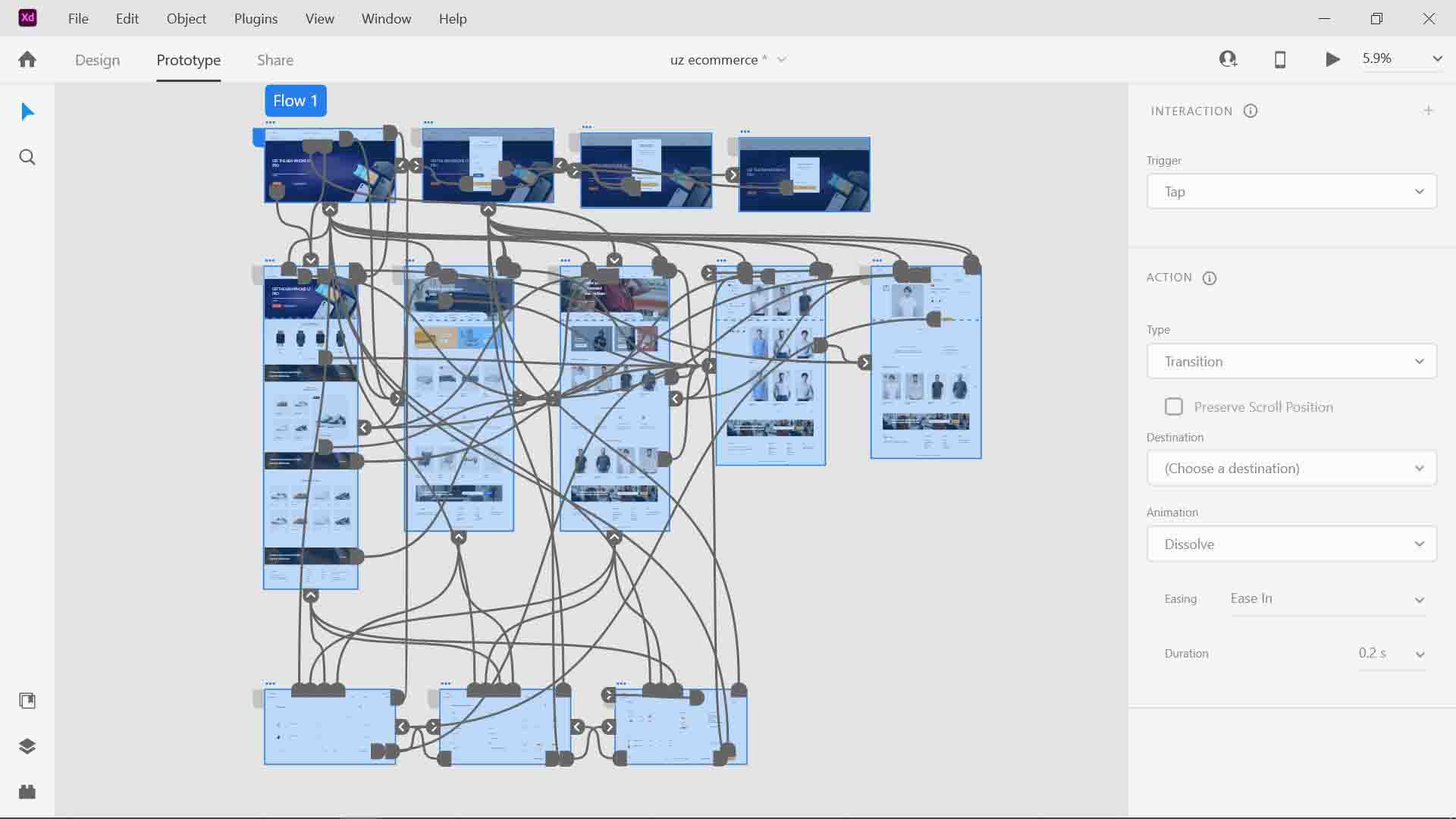Open the Layers panel icon

(x=27, y=746)
